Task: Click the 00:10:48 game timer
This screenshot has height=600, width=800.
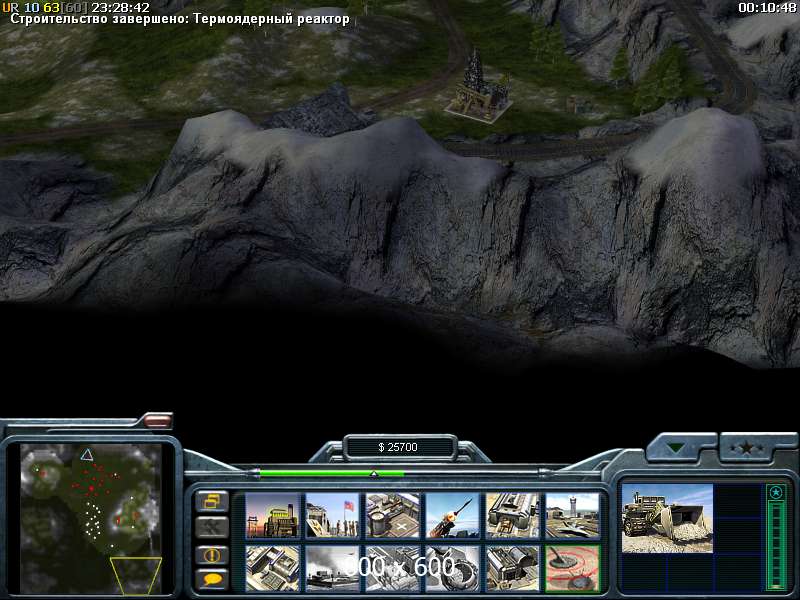Action: (x=767, y=8)
